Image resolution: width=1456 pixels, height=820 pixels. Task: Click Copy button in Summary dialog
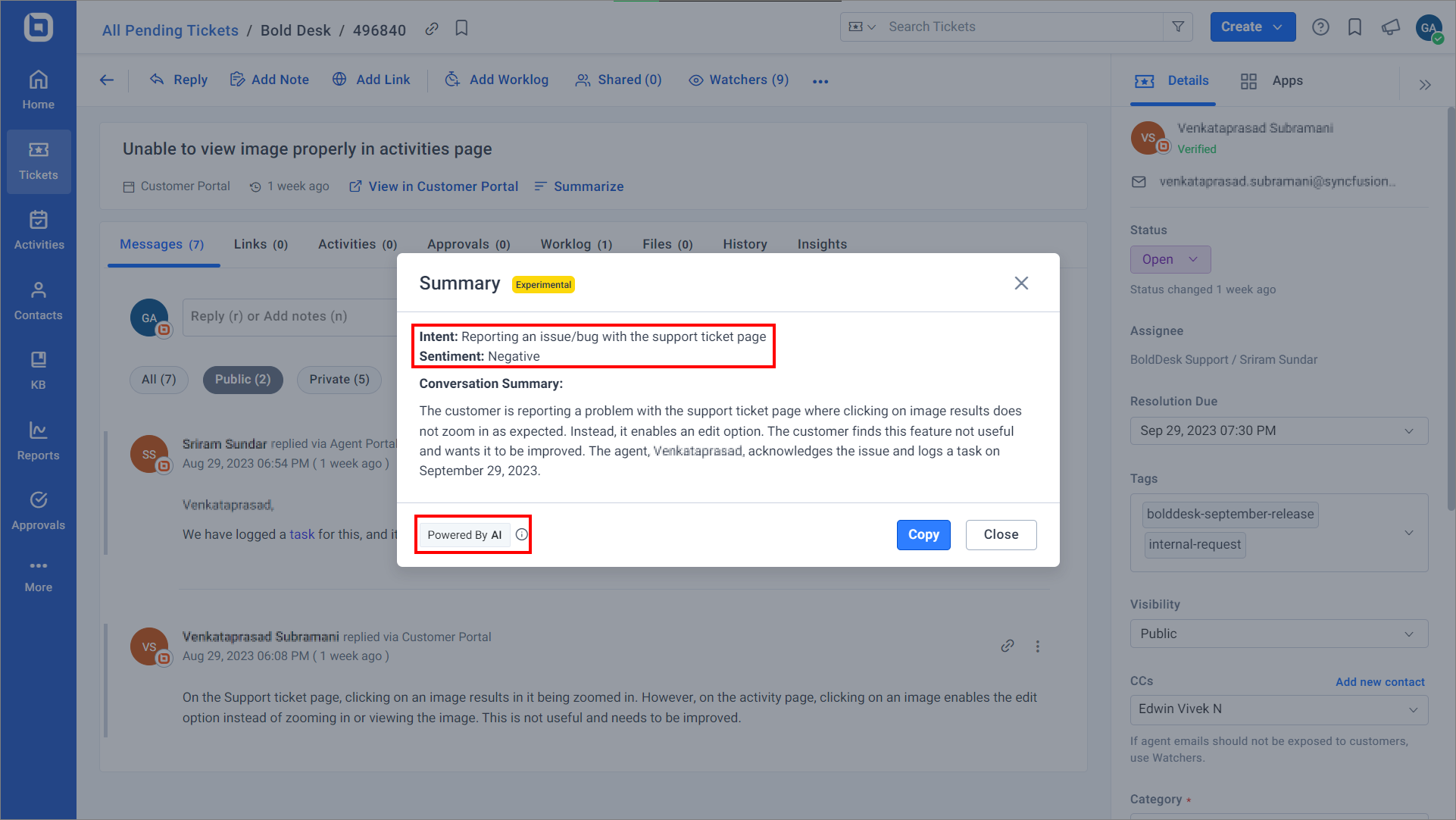coord(922,534)
